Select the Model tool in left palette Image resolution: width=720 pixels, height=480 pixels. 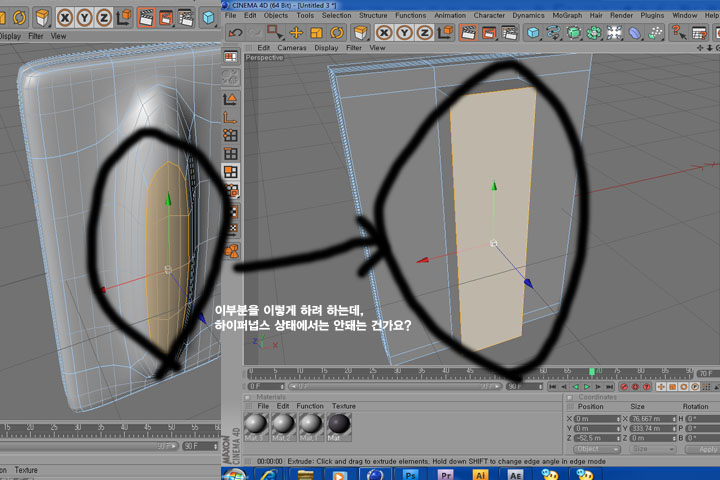pos(231,98)
